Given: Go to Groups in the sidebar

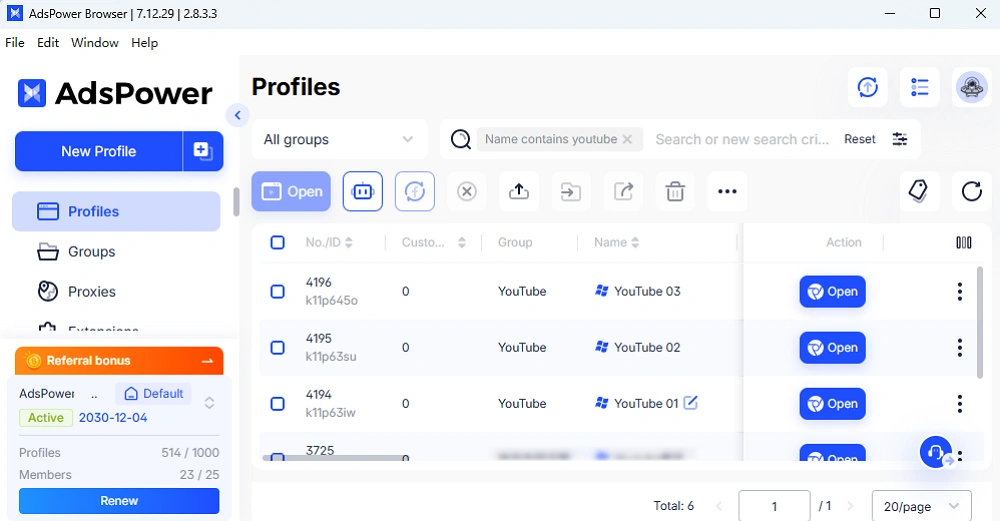Looking at the screenshot, I should tap(116, 251).
